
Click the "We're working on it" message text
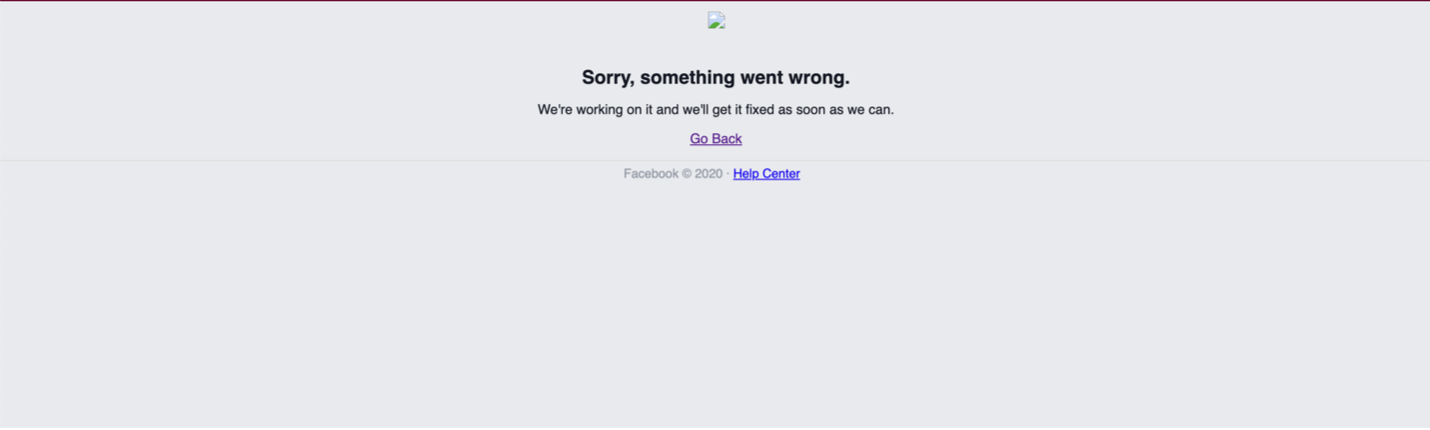click(716, 110)
